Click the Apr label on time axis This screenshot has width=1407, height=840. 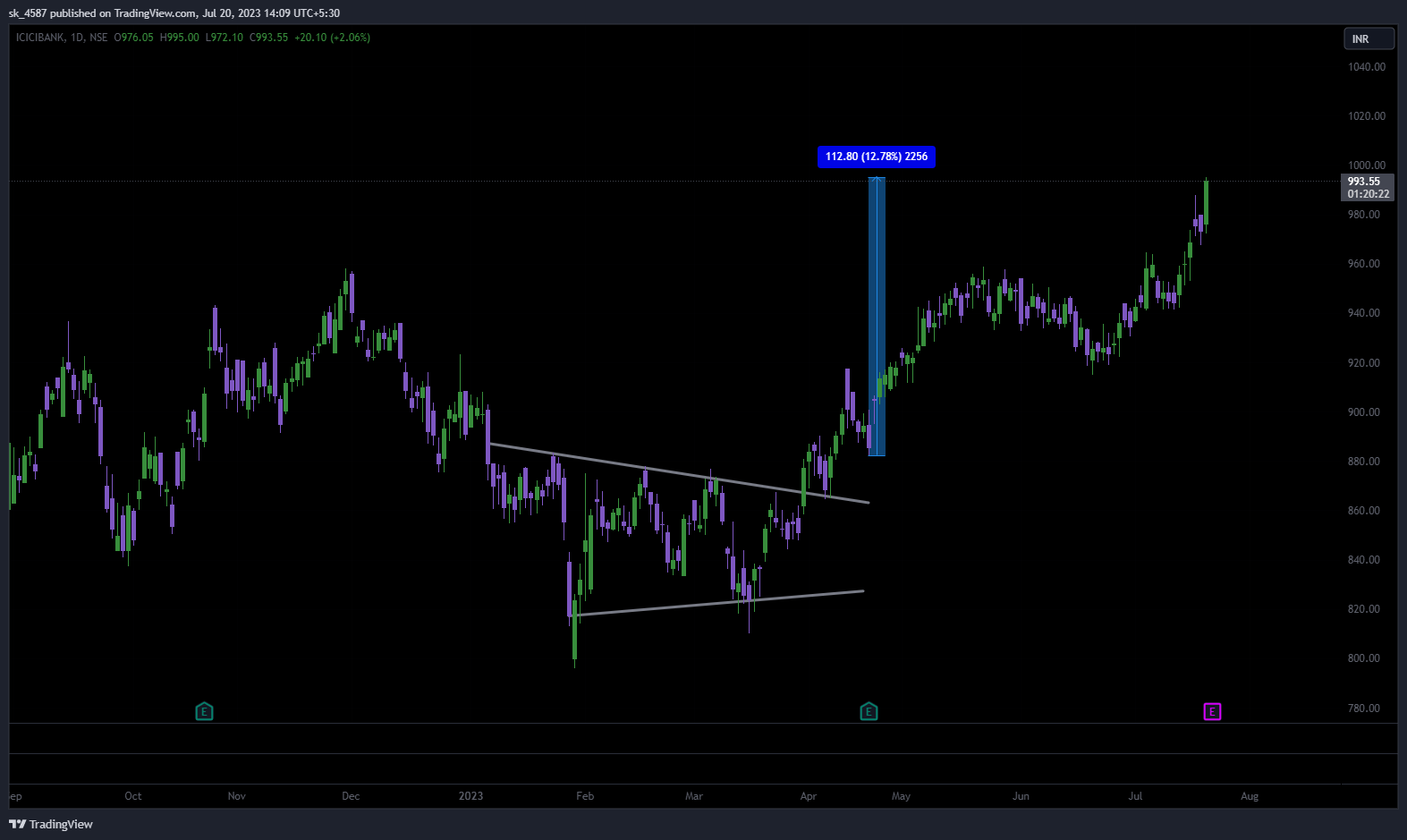(809, 796)
